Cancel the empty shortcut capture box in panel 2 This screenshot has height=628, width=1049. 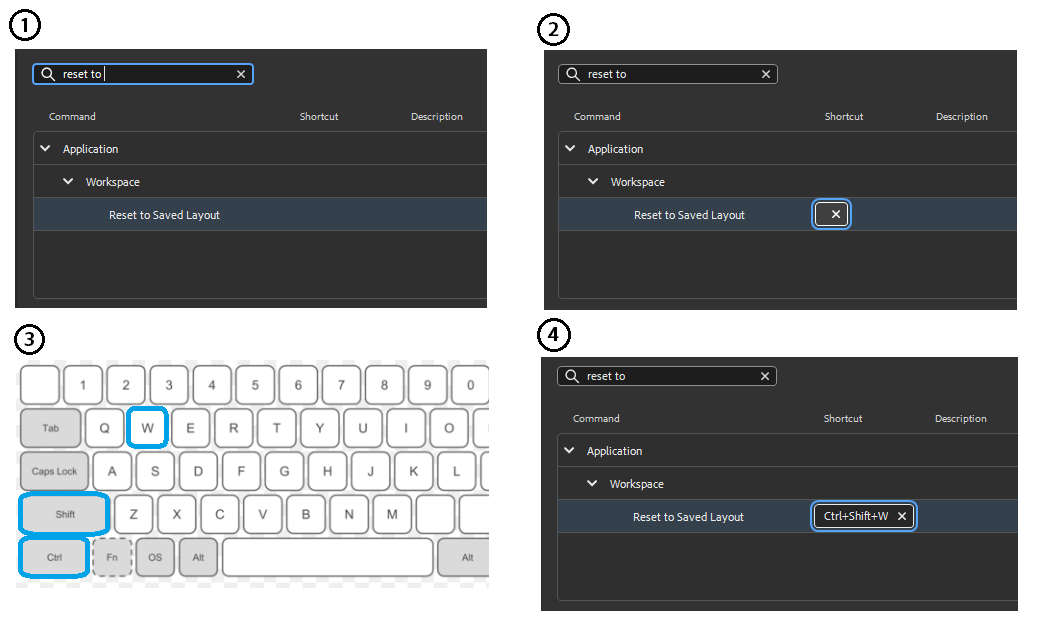click(831, 213)
